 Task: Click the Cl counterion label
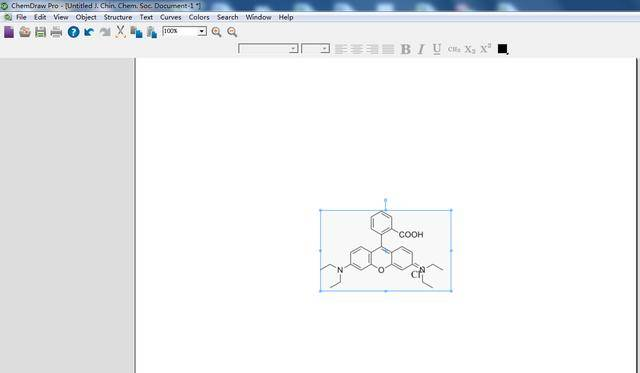tap(415, 275)
